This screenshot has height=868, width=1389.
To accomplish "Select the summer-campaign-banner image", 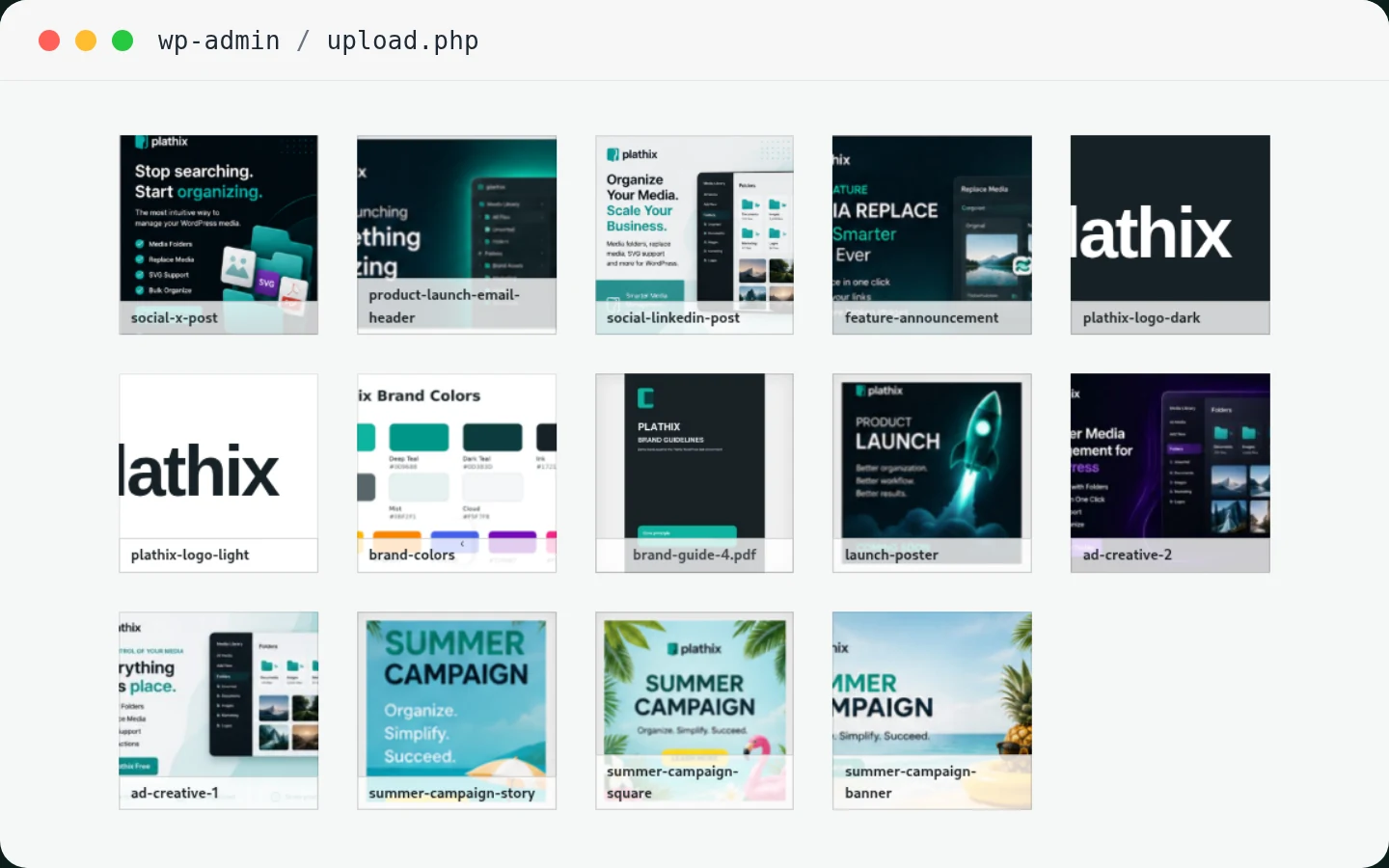I will pyautogui.click(x=932, y=711).
